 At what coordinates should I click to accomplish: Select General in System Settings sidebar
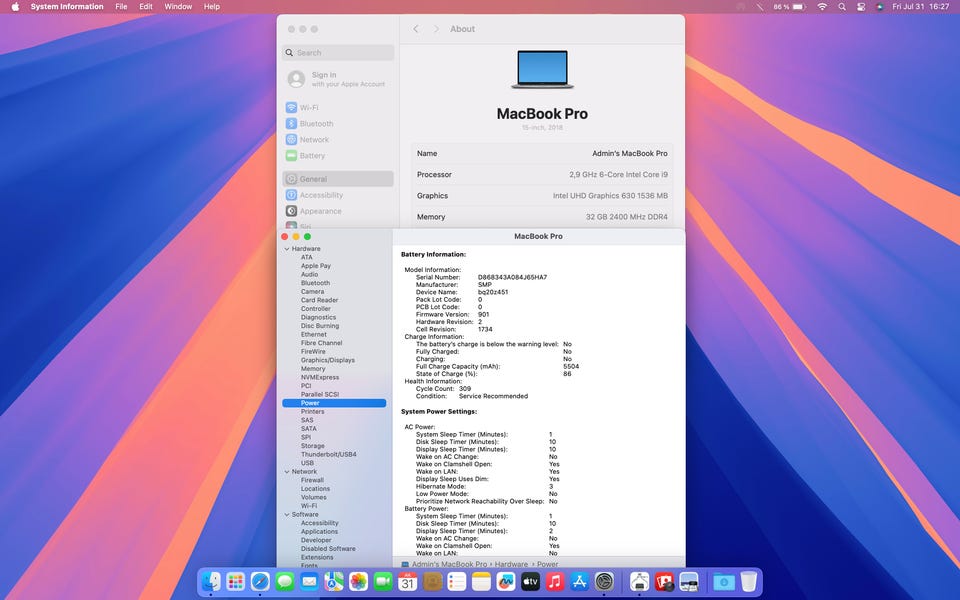[x=338, y=179]
